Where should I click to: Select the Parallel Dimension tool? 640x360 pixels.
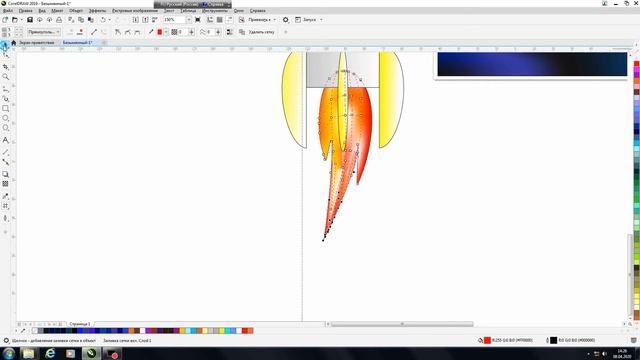point(5,152)
